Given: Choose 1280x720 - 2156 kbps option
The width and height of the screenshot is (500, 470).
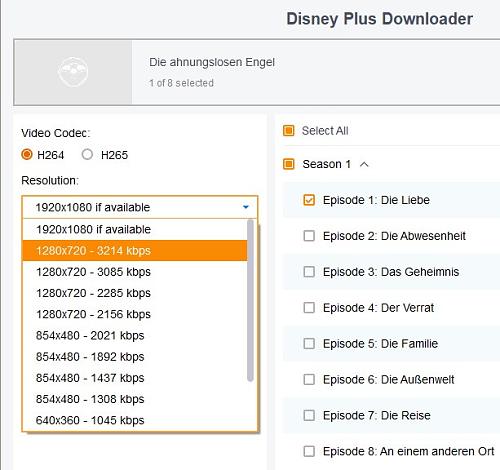Looking at the screenshot, I should [135, 314].
